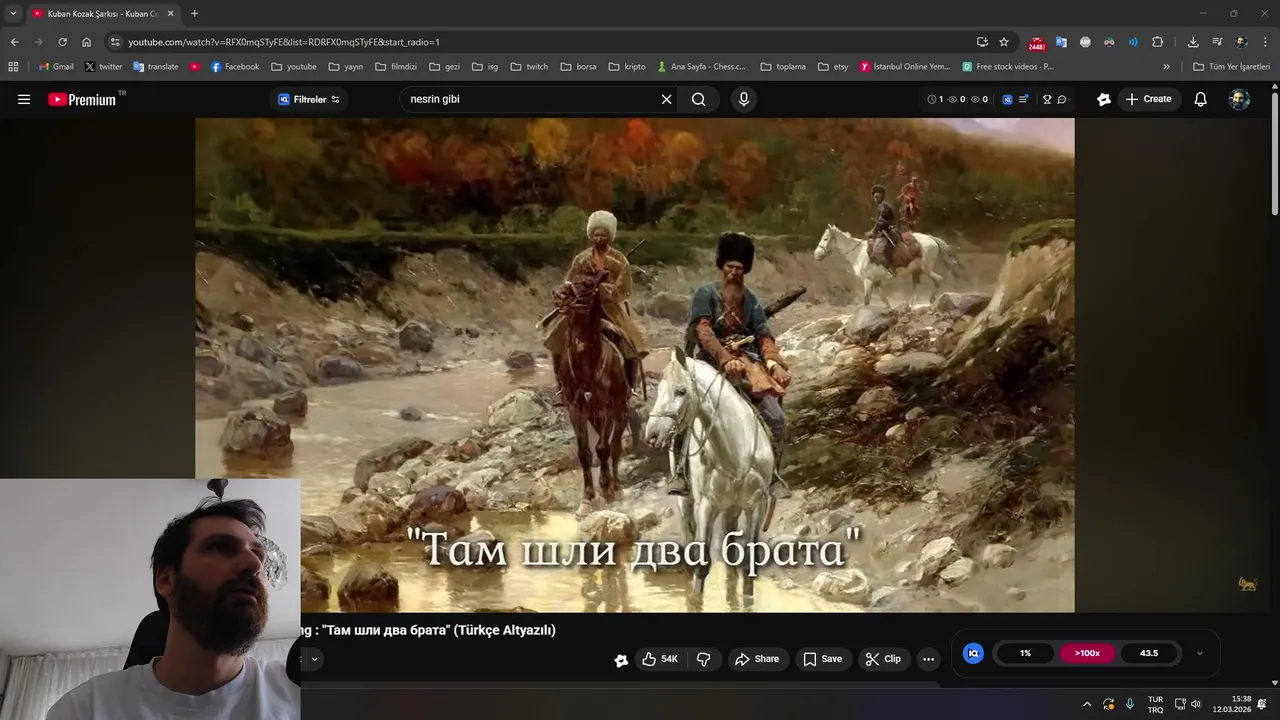Reload the current page

pyautogui.click(x=62, y=42)
